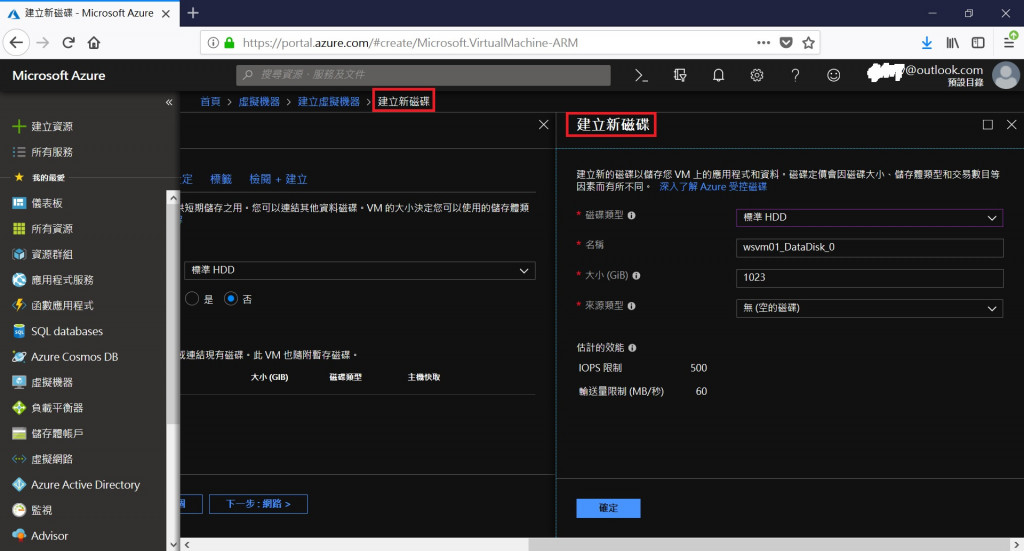Open notifications bell icon
The height and width of the screenshot is (551, 1024).
pos(718,76)
